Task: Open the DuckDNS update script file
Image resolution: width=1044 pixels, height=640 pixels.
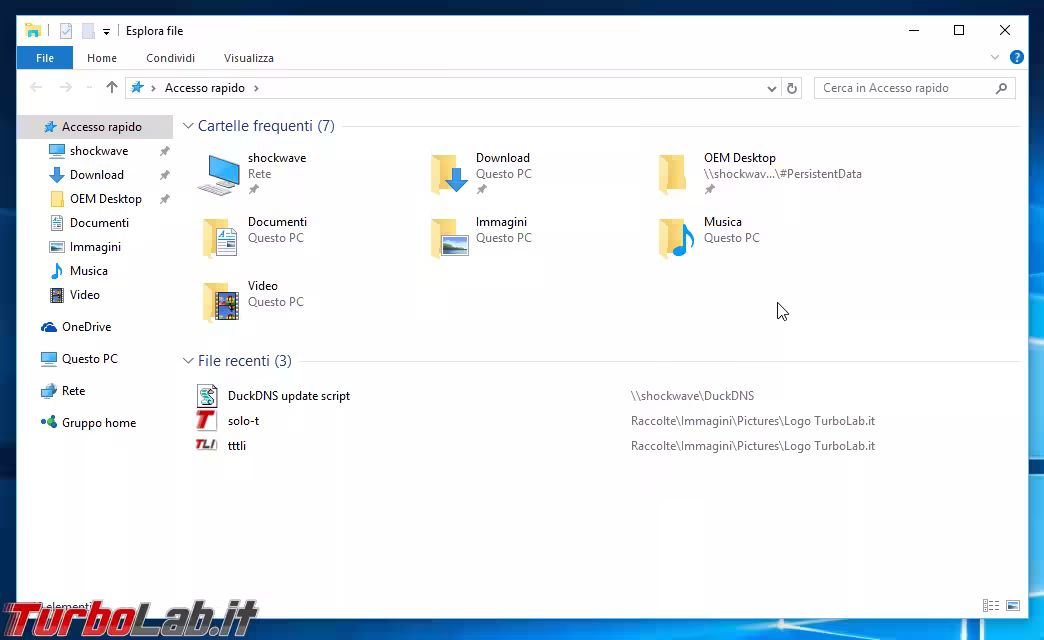Action: coord(288,396)
